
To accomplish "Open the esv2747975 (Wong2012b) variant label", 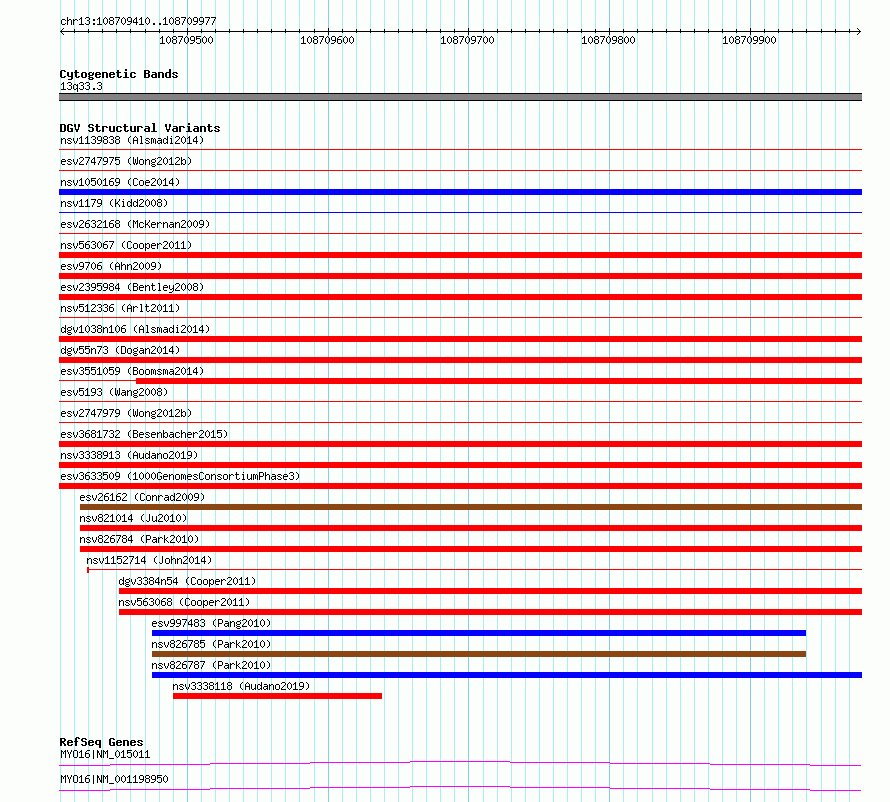I will coord(126,161).
